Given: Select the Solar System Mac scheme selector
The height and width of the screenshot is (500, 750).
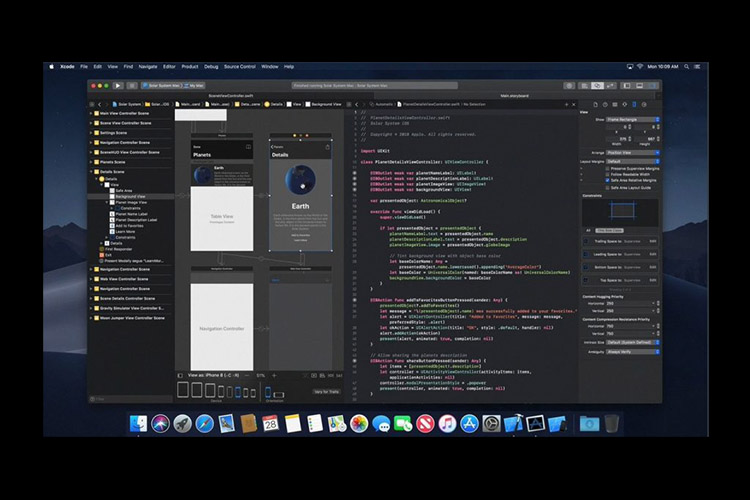Looking at the screenshot, I should pos(163,86).
